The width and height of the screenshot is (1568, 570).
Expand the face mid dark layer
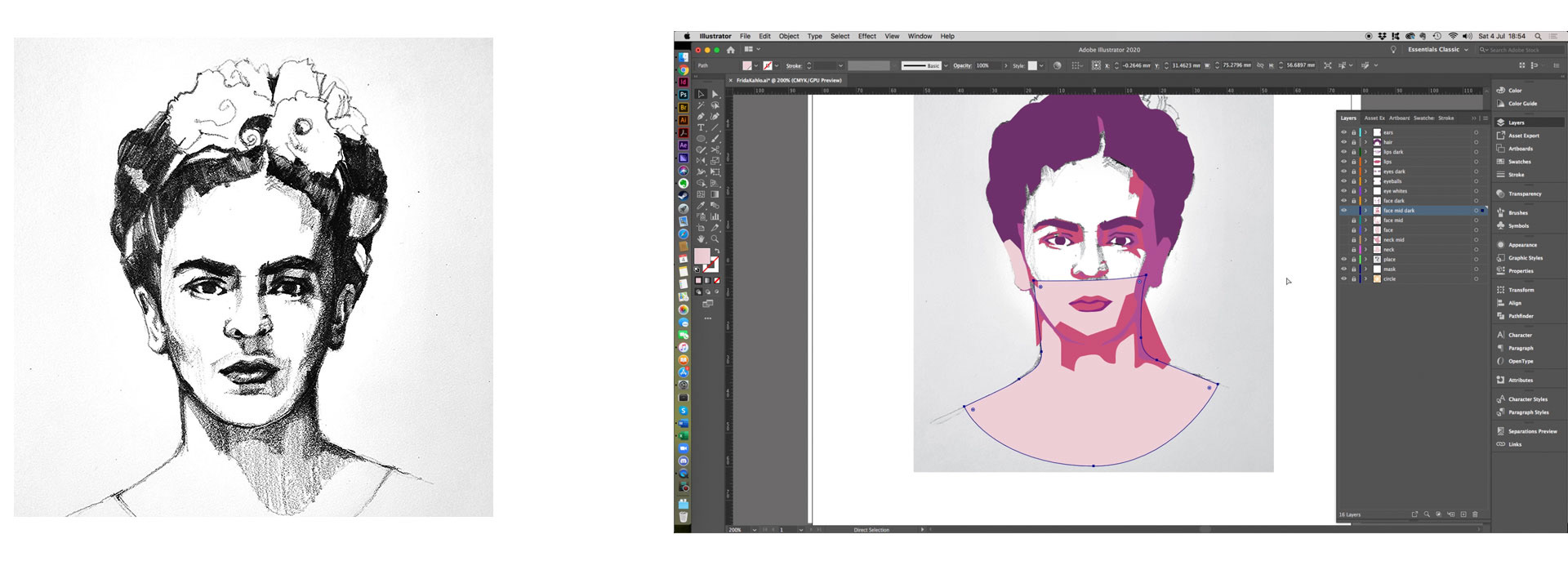tap(1365, 211)
